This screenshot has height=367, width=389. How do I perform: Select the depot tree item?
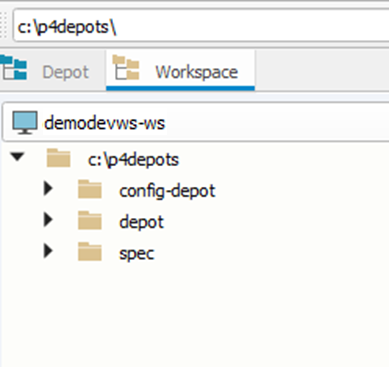pos(142,222)
